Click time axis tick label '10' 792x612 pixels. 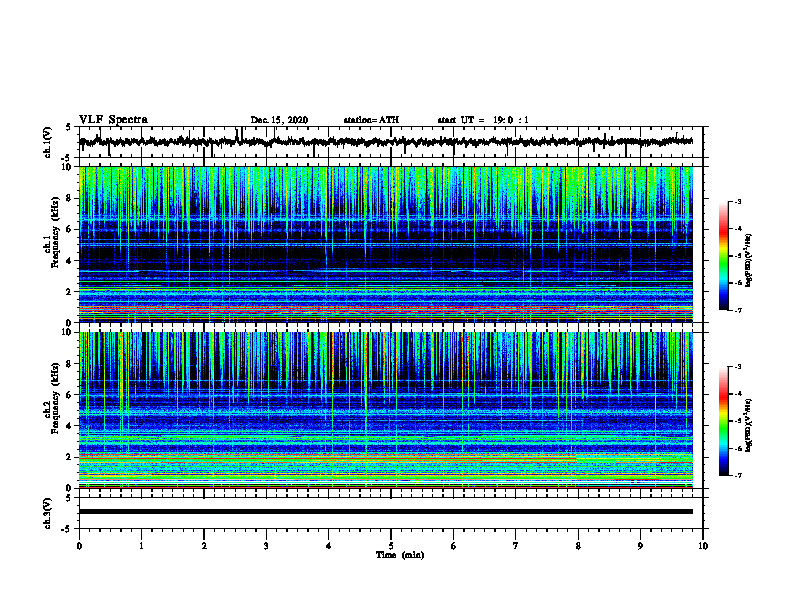point(703,546)
